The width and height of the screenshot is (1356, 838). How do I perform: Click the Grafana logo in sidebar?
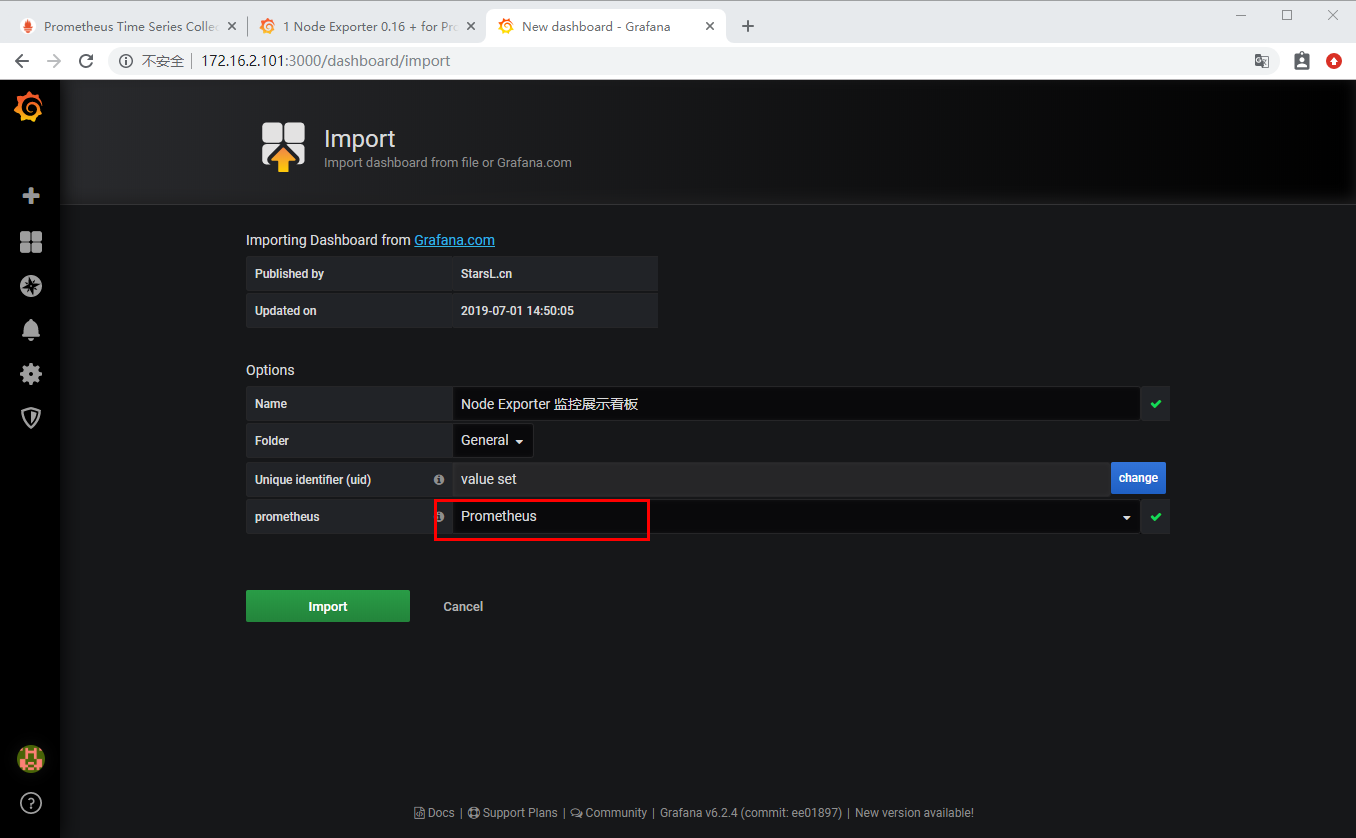(29, 107)
